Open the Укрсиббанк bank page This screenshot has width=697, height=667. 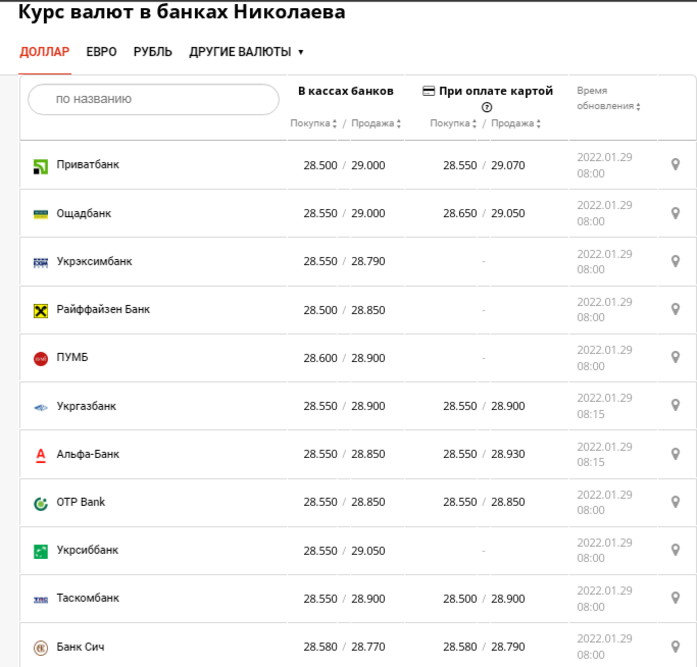pyautogui.click(x=87, y=550)
